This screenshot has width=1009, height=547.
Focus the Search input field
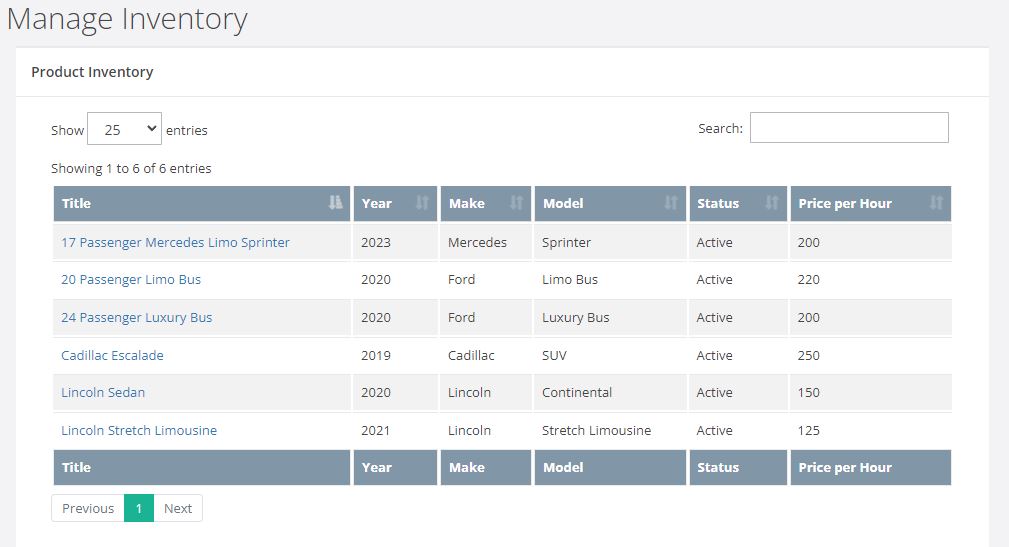click(849, 127)
